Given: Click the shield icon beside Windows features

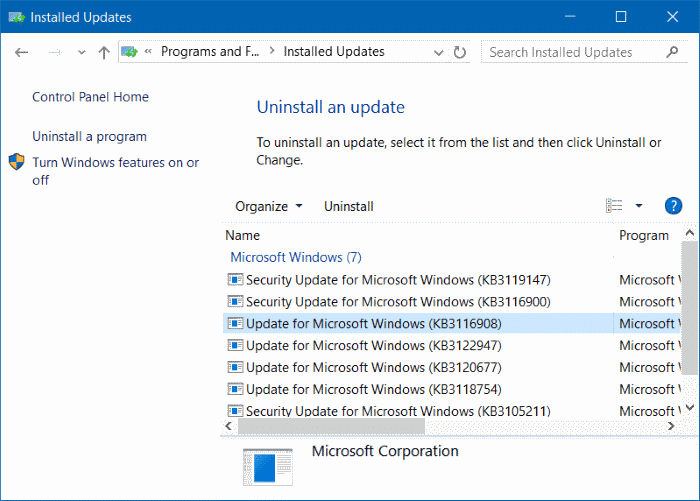Looking at the screenshot, I should [17, 162].
